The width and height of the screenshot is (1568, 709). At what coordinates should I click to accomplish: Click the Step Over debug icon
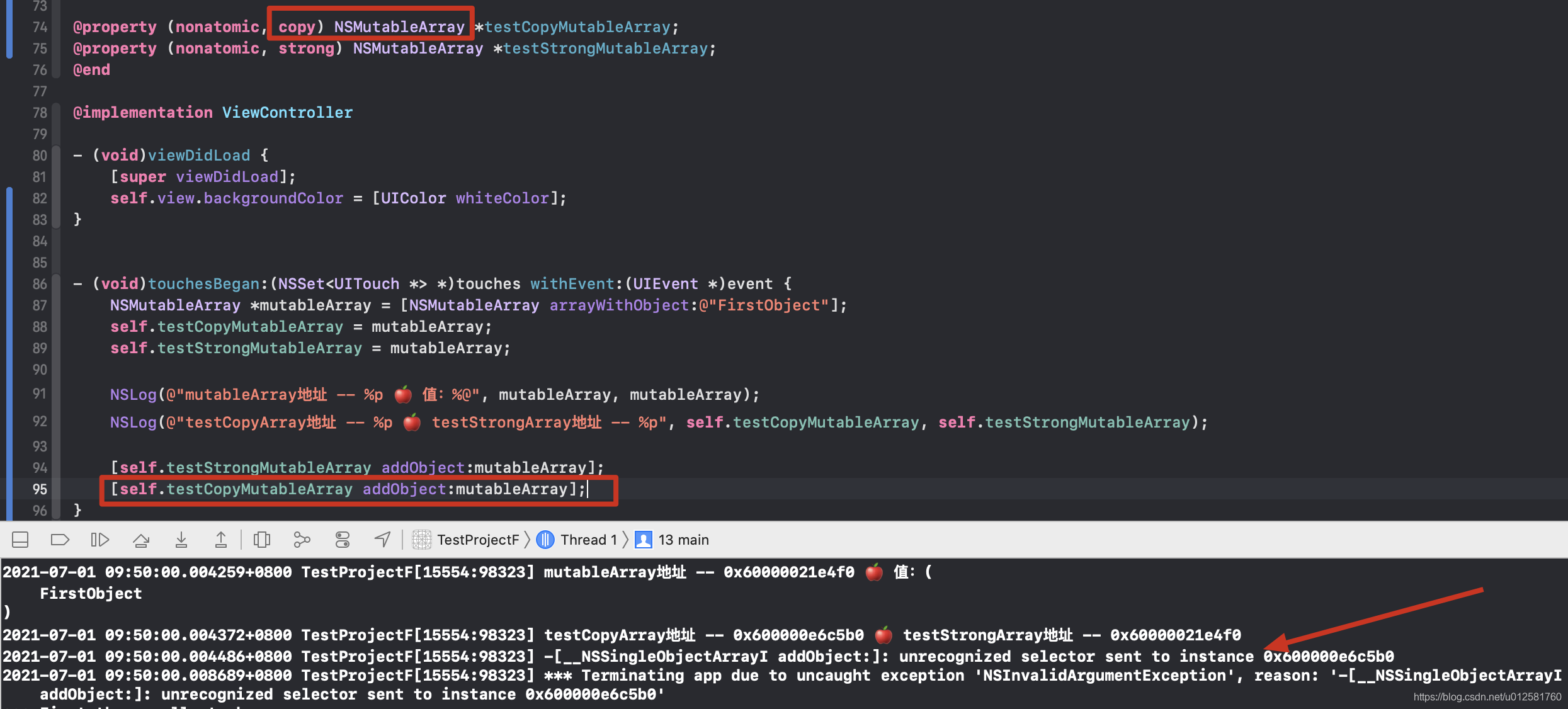tap(141, 540)
